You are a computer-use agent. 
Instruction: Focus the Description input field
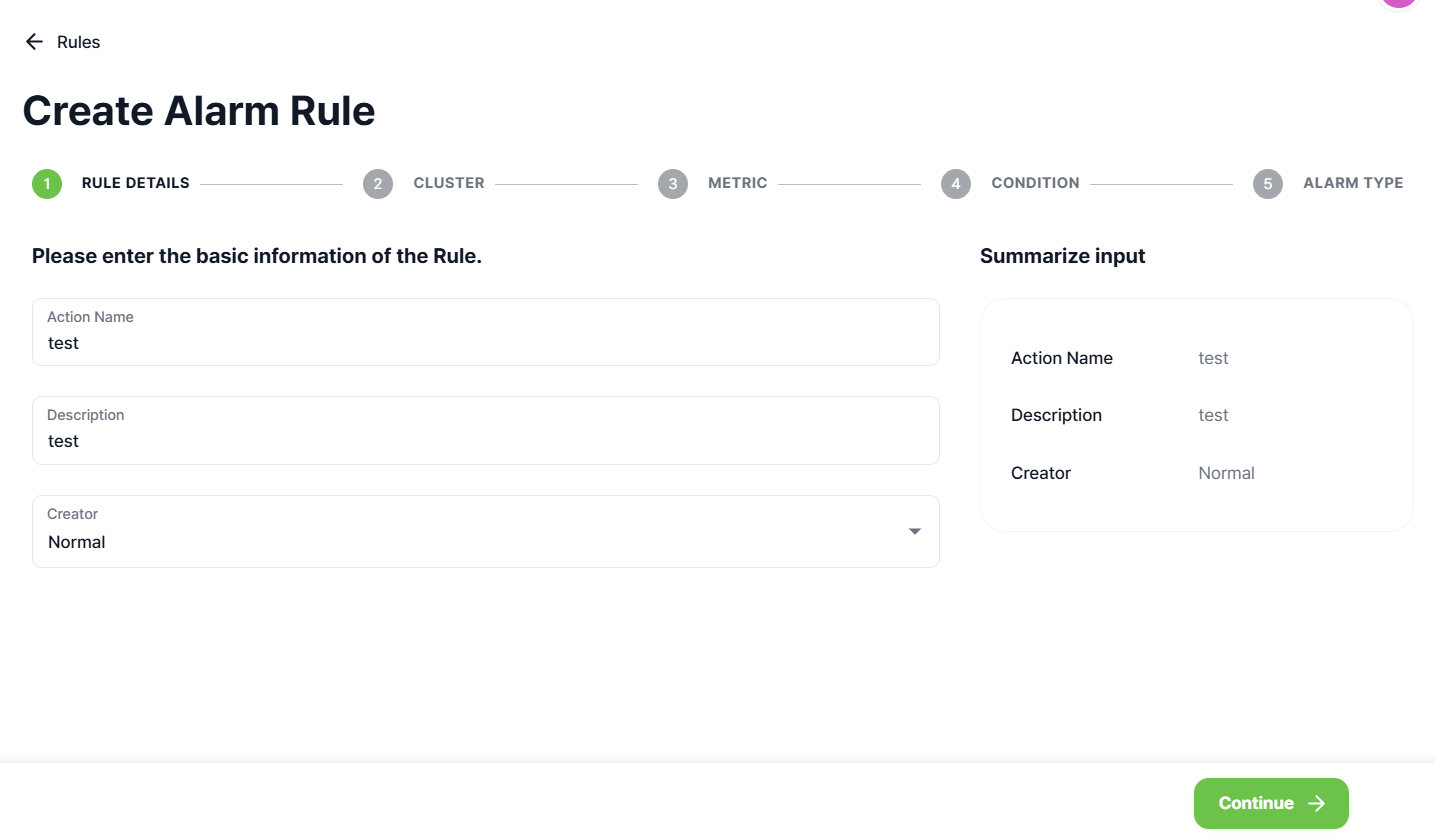[486, 430]
